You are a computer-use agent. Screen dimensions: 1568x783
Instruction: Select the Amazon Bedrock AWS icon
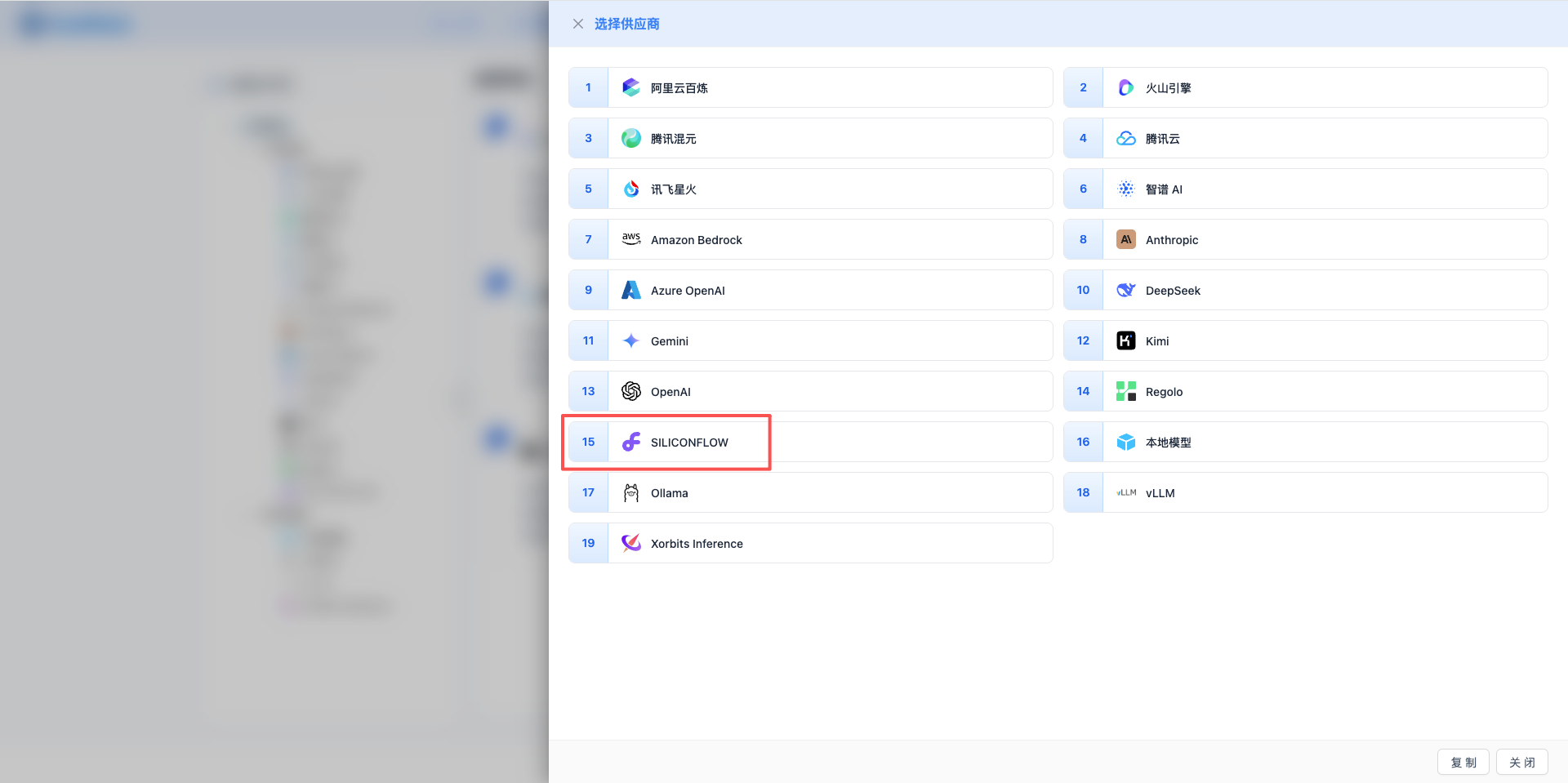[630, 239]
